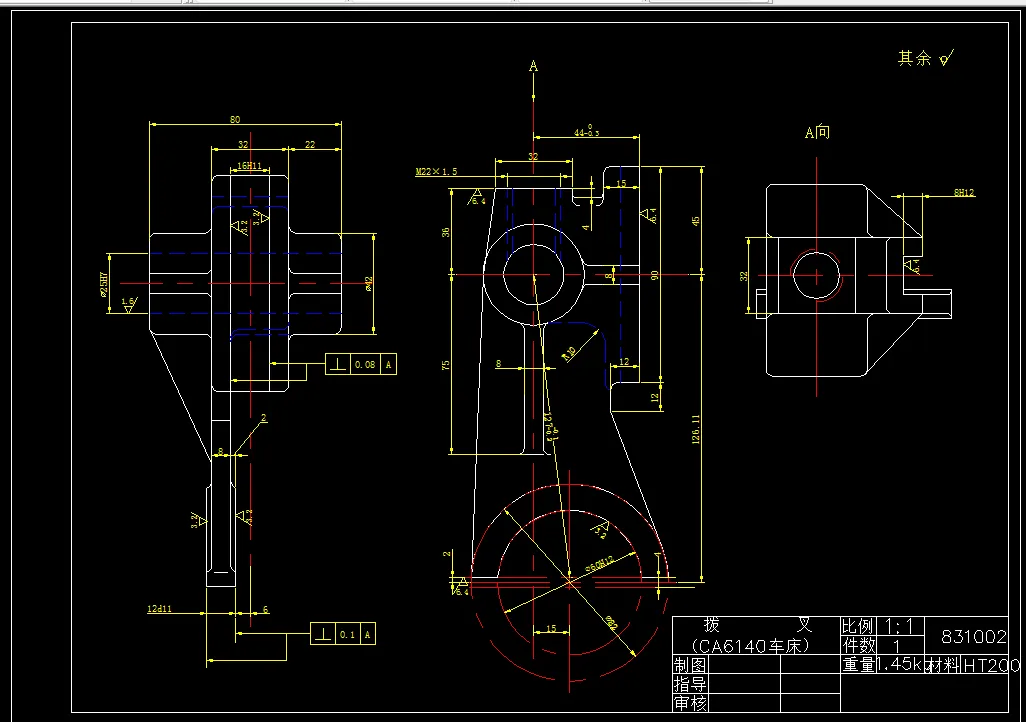Click perpendicularity symbol beside 0.1
1026x722 pixels.
click(323, 634)
